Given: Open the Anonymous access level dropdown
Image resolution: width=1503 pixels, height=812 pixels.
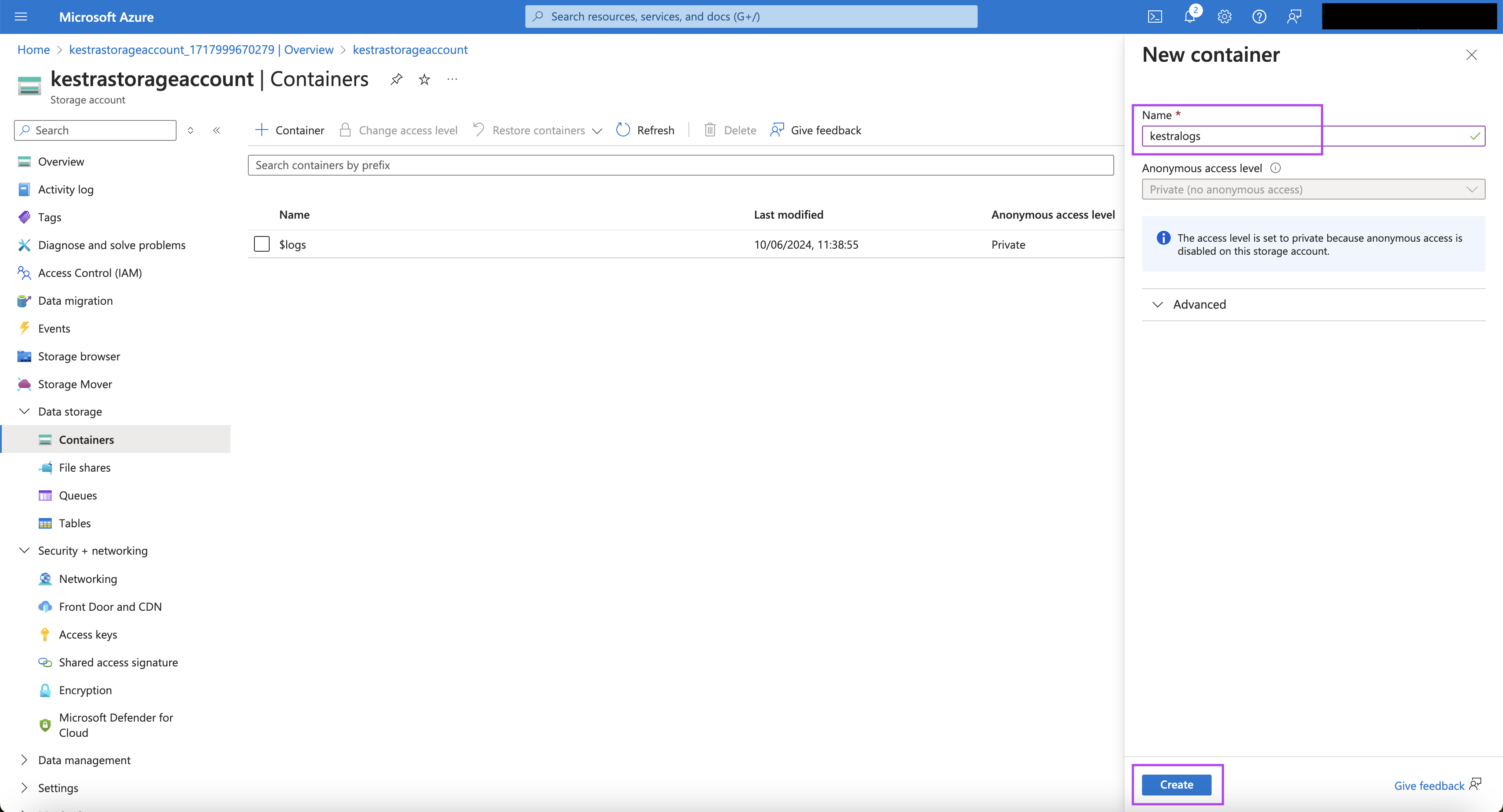Looking at the screenshot, I should point(1313,189).
